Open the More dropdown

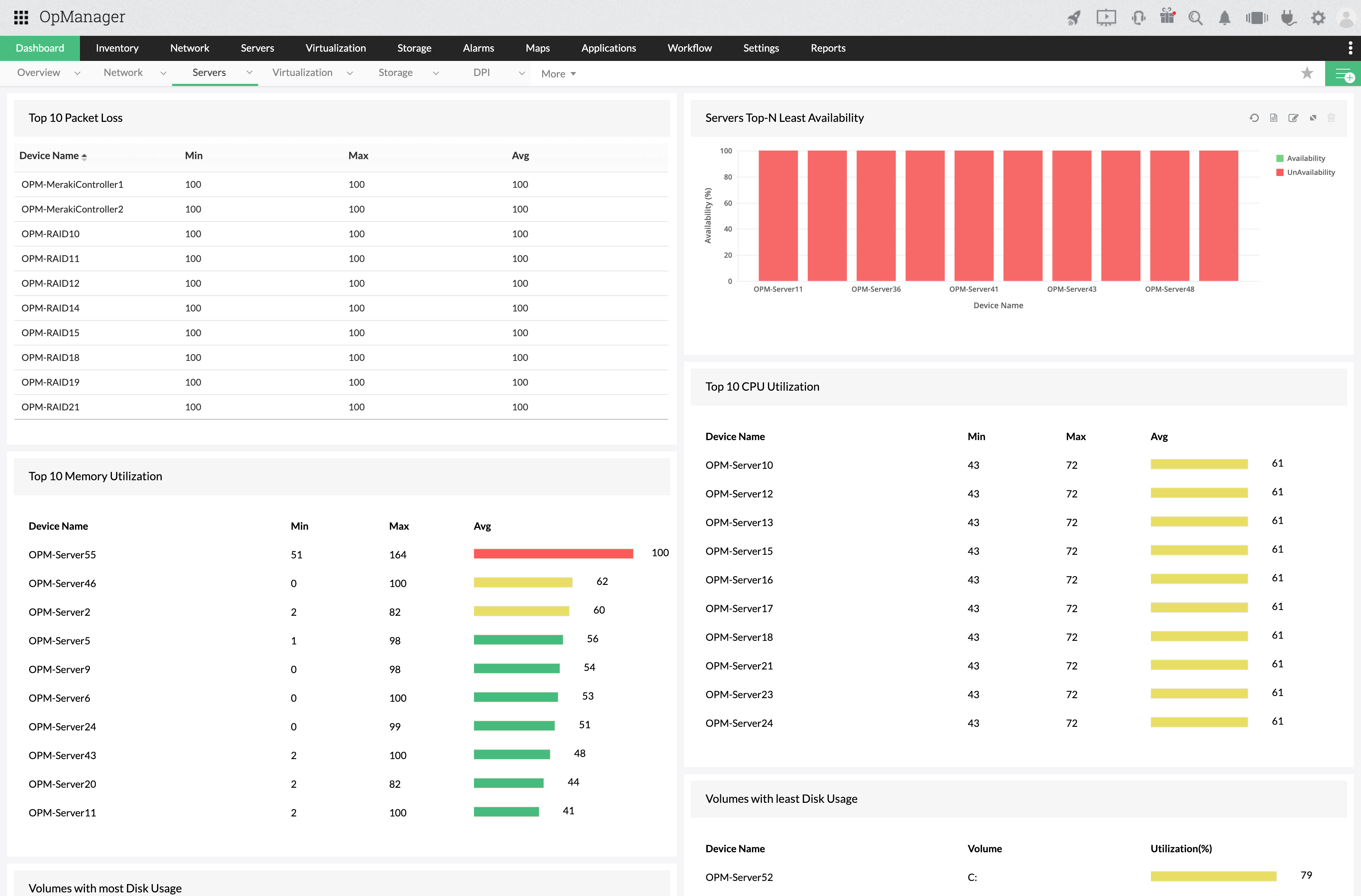pos(558,74)
